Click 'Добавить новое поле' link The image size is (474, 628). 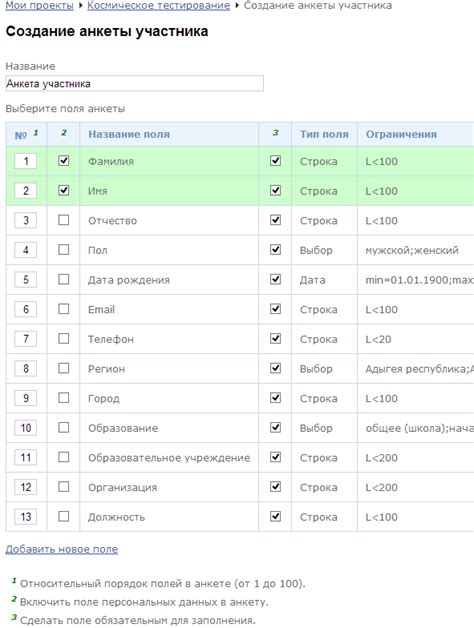(62, 549)
